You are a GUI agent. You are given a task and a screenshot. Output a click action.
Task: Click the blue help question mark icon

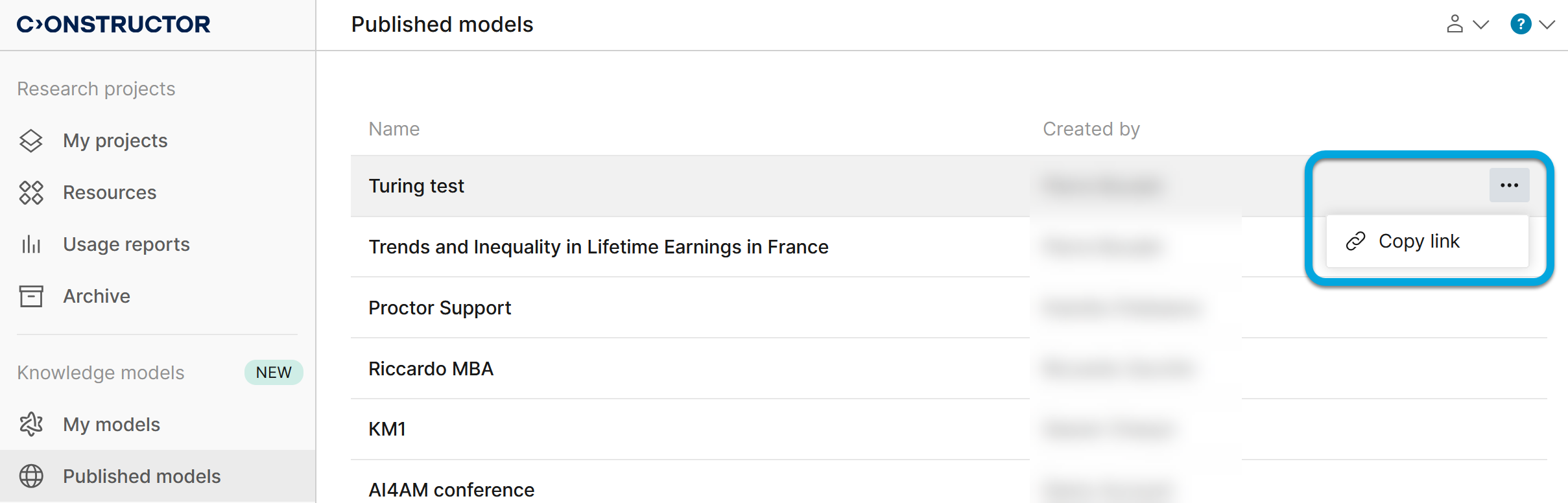[x=1520, y=25]
